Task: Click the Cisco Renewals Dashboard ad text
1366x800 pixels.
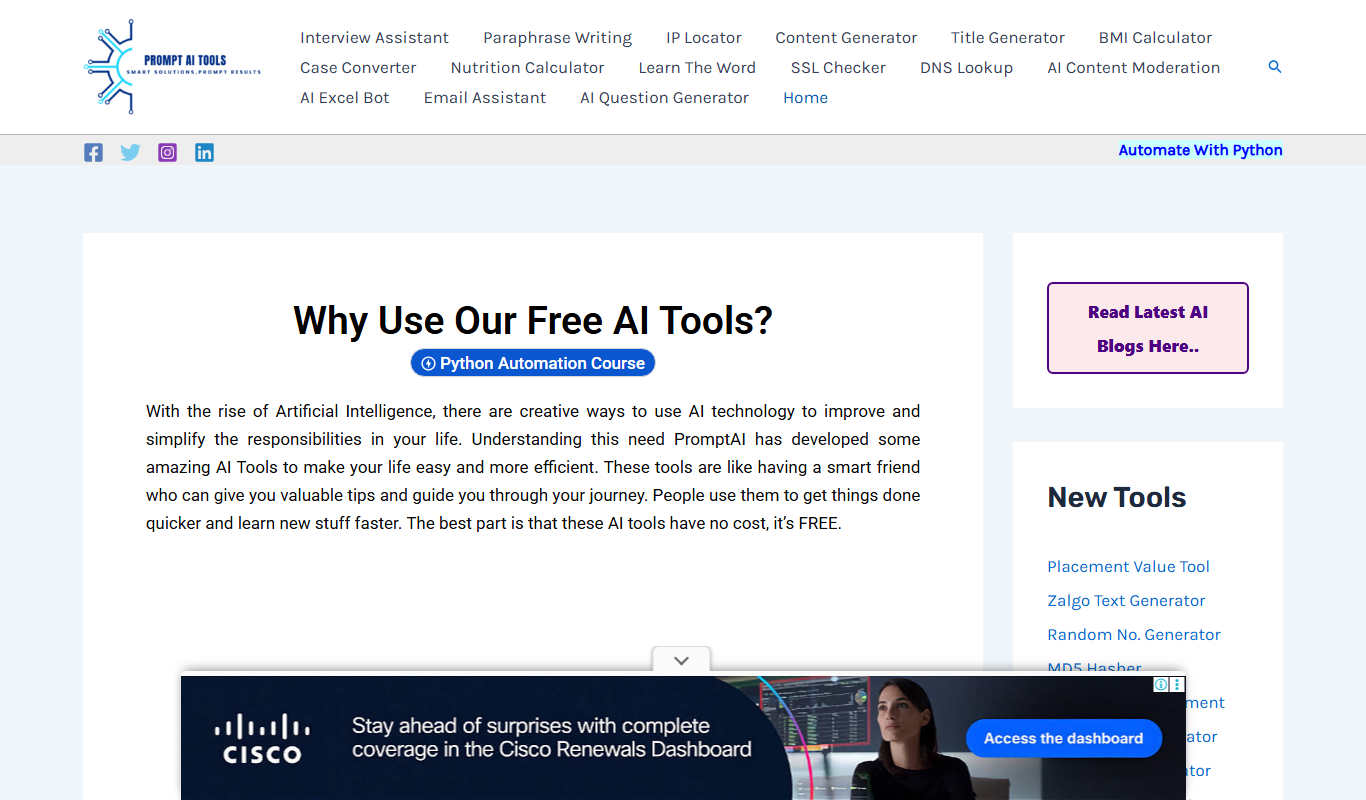Action: [x=551, y=738]
